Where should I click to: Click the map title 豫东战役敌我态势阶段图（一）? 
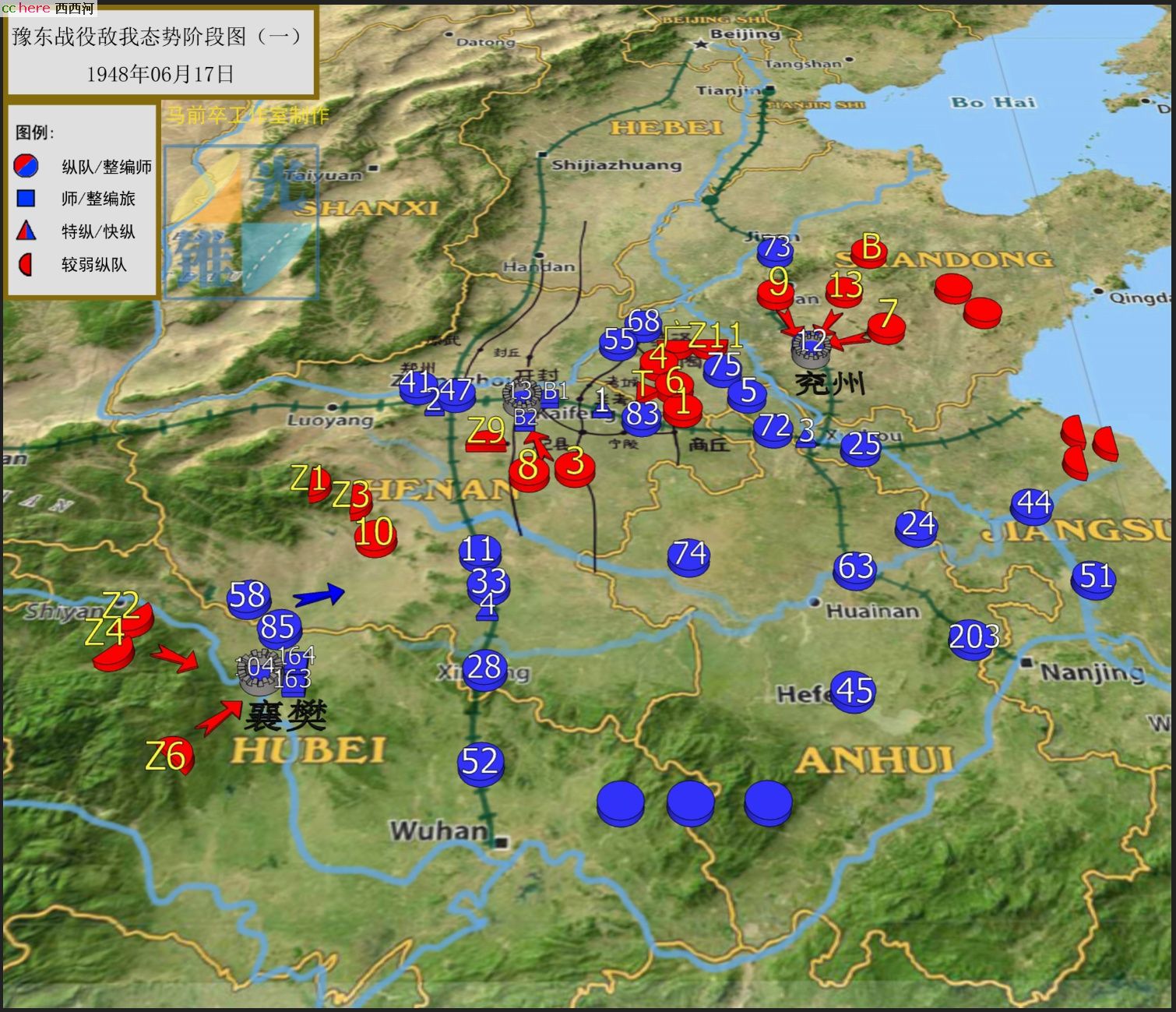157,36
